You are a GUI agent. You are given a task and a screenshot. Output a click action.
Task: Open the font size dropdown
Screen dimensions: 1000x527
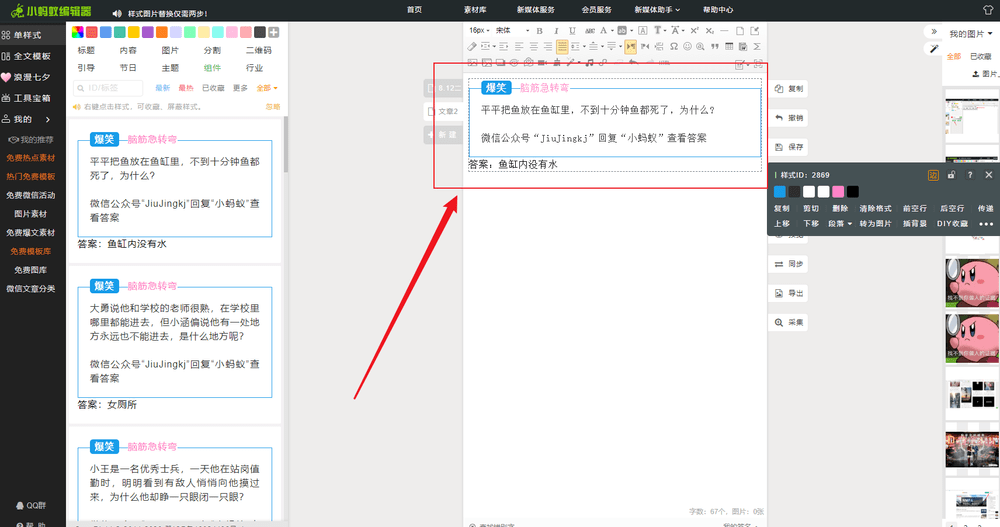(x=479, y=31)
